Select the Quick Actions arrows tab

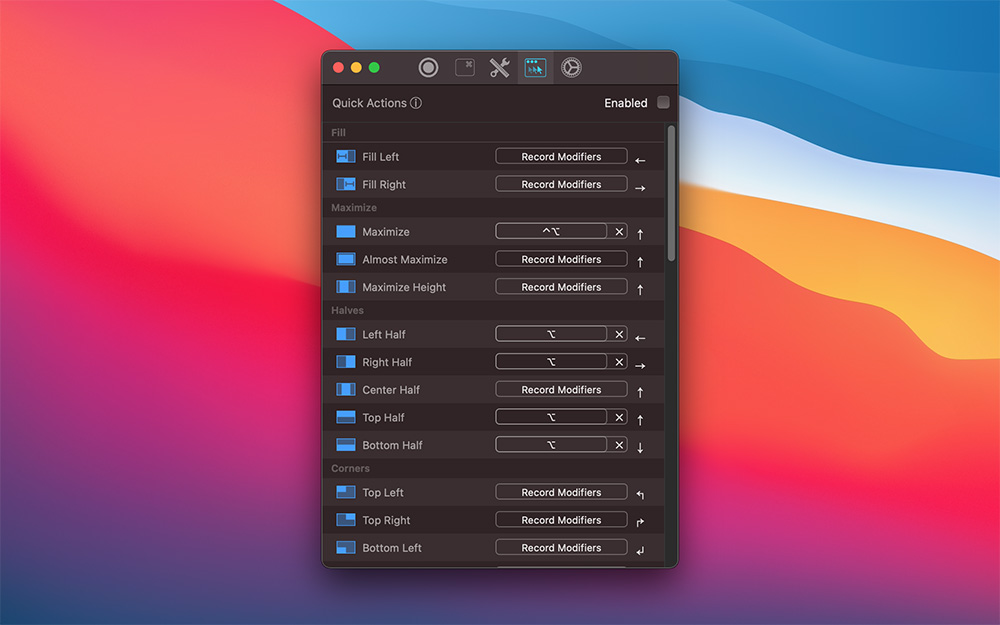(535, 68)
